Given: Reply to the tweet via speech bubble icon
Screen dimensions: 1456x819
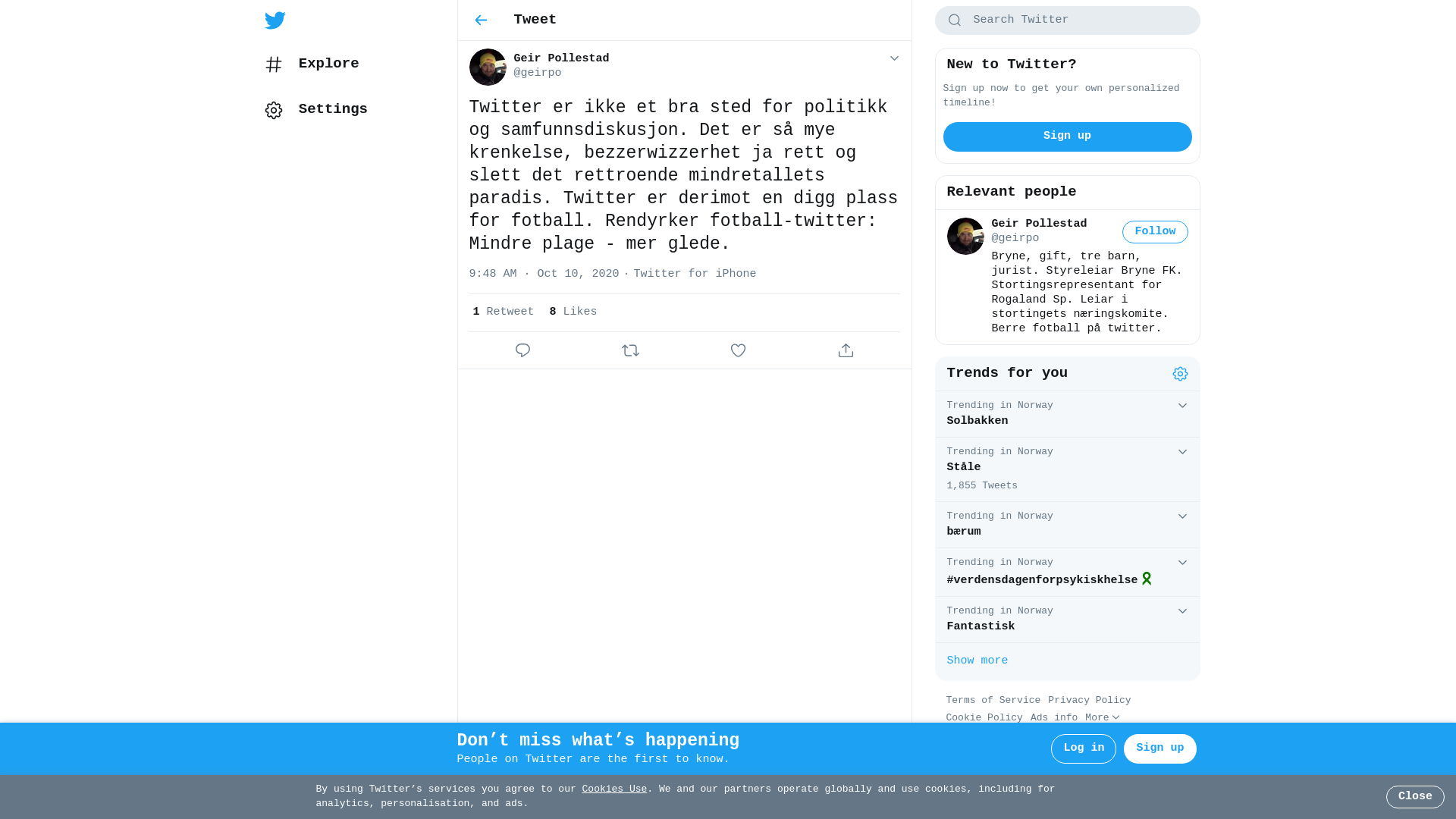Looking at the screenshot, I should point(522,350).
